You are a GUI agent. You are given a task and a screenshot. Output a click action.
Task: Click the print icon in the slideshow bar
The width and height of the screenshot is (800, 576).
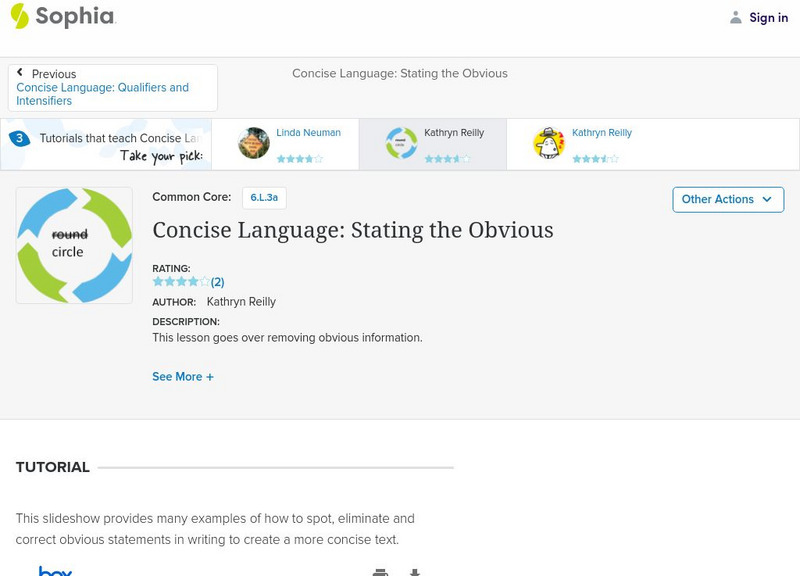click(x=380, y=572)
